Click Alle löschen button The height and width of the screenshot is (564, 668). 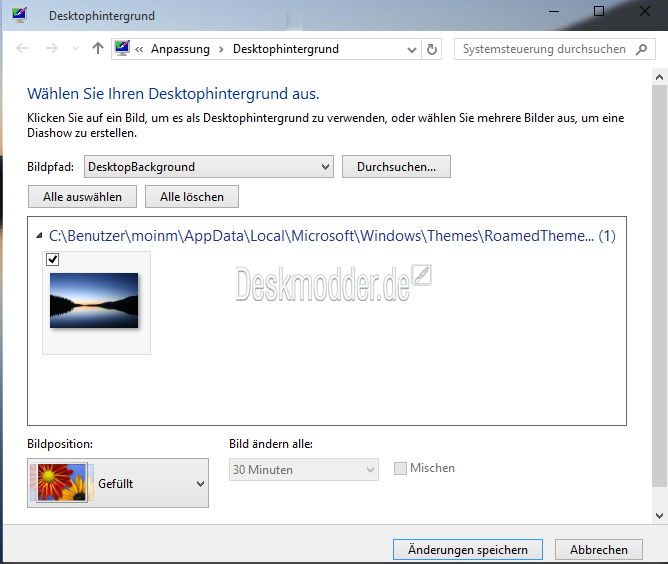pyautogui.click(x=192, y=197)
